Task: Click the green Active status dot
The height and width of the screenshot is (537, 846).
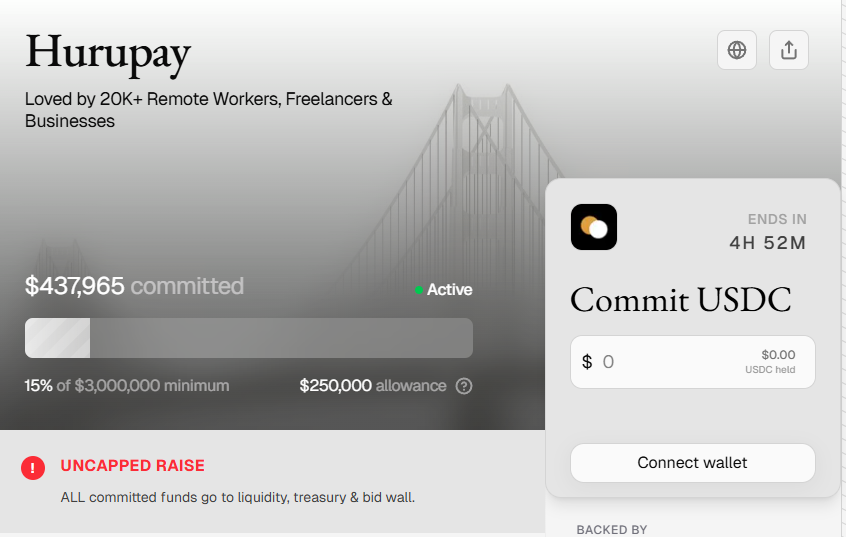Action: (x=419, y=290)
